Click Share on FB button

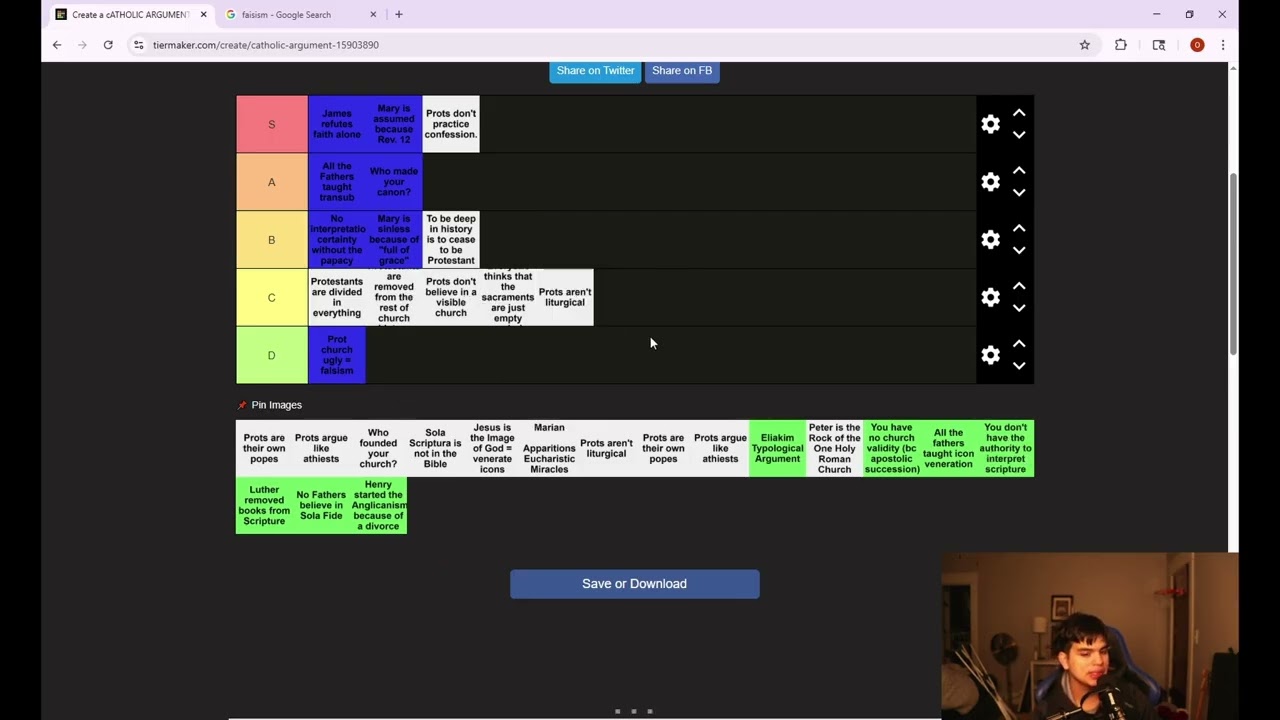coord(682,70)
